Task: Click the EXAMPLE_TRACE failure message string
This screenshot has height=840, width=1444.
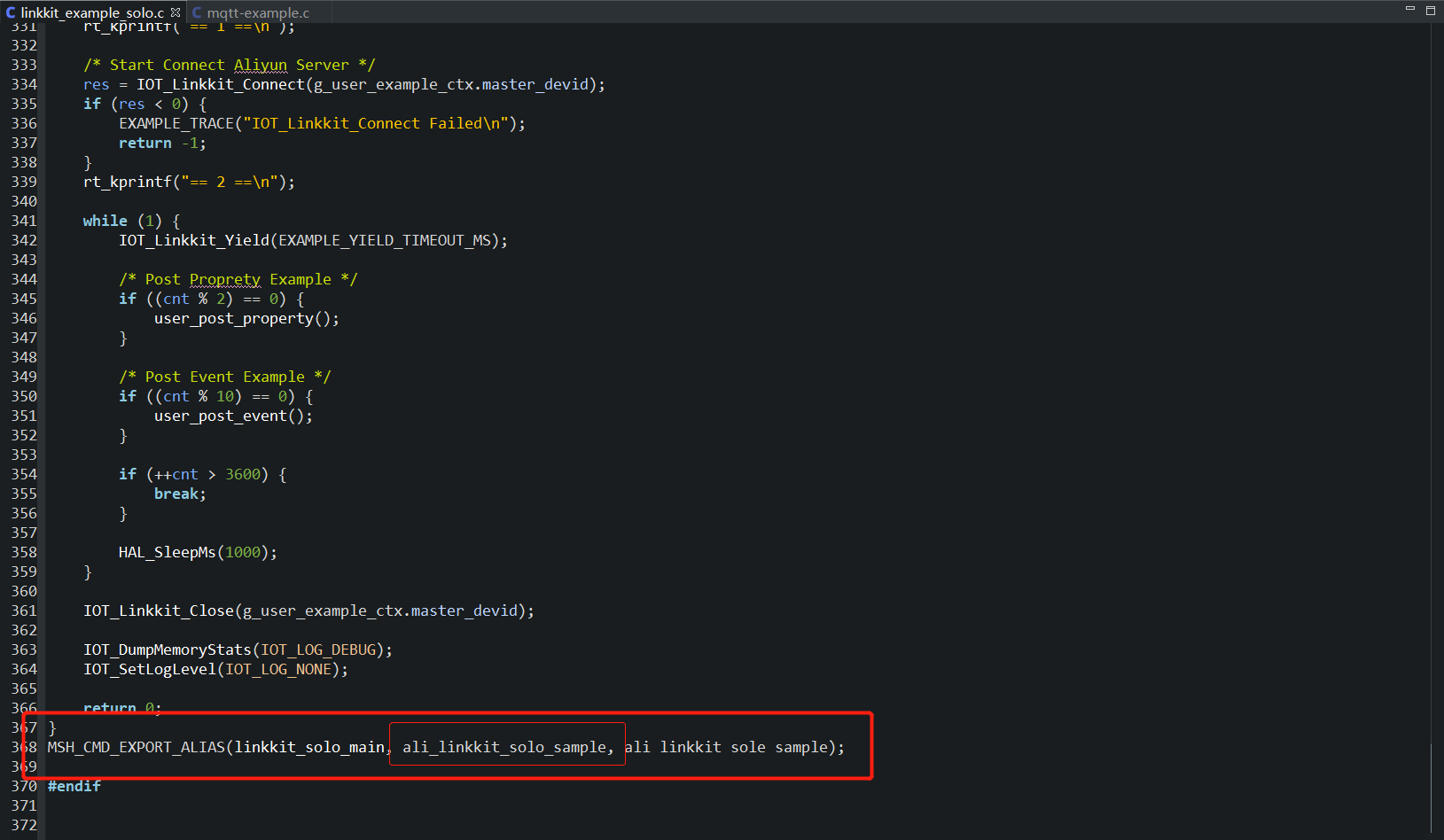Action: point(375,123)
